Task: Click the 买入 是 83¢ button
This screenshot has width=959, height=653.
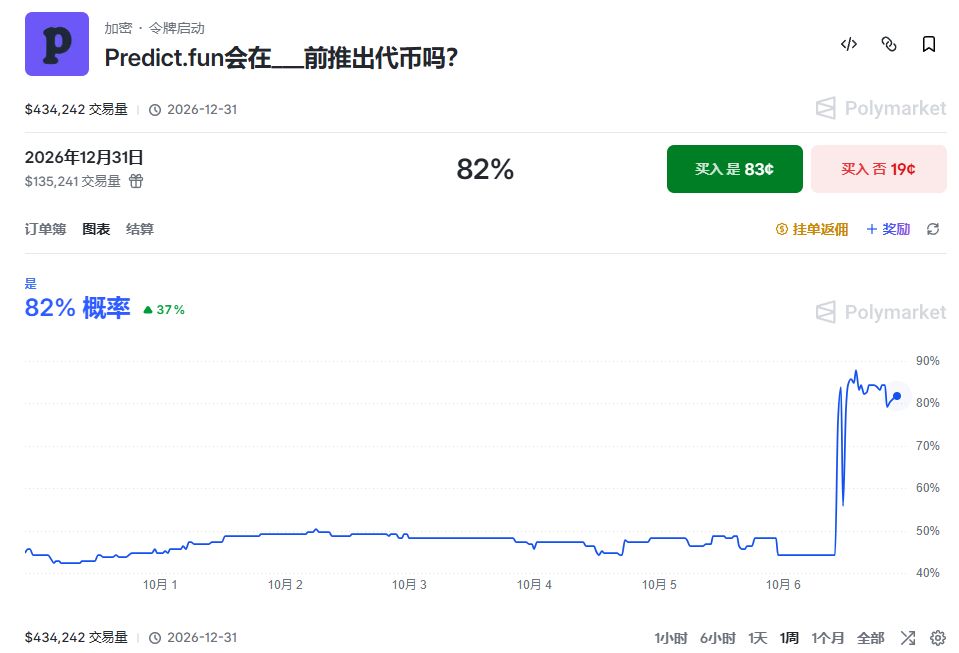Action: pyautogui.click(x=735, y=169)
